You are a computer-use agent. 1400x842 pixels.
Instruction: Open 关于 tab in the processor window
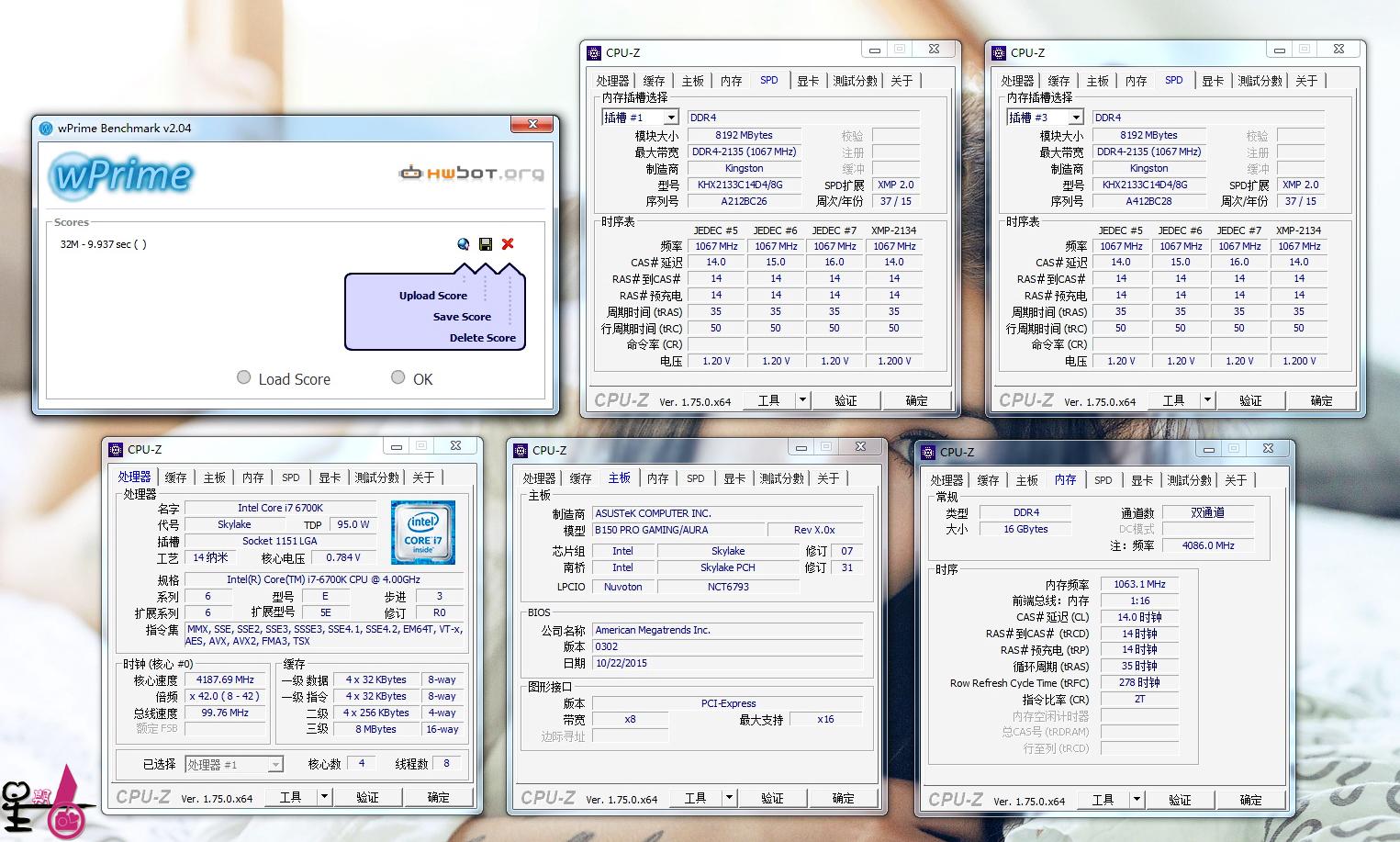click(423, 477)
